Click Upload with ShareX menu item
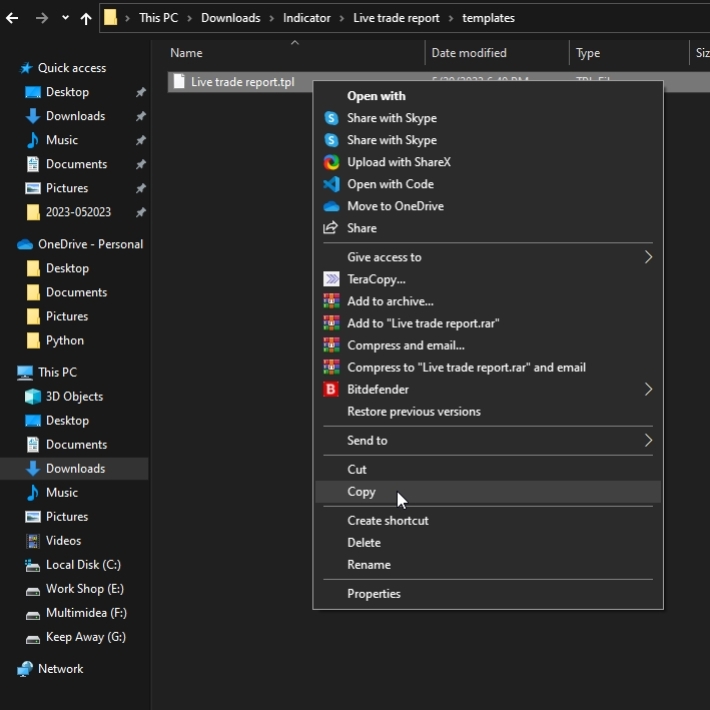710x710 pixels. 488,162
